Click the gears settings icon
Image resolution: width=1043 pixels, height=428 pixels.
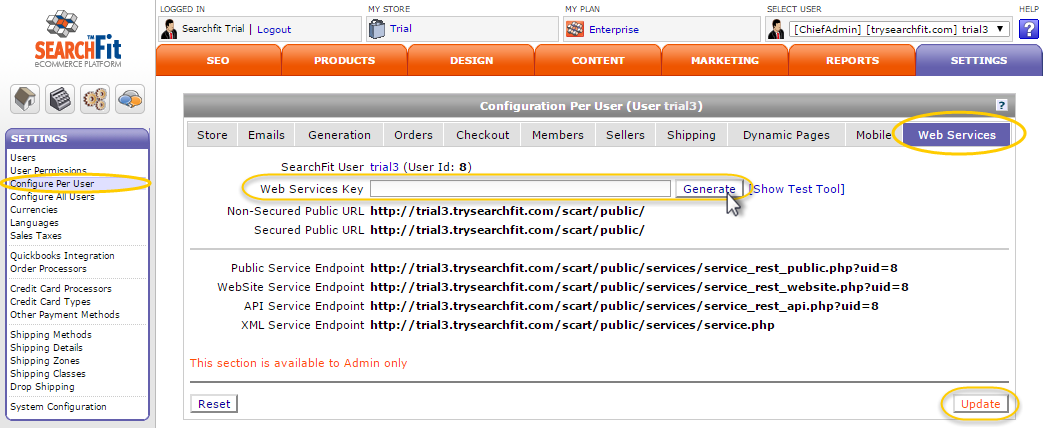95,99
